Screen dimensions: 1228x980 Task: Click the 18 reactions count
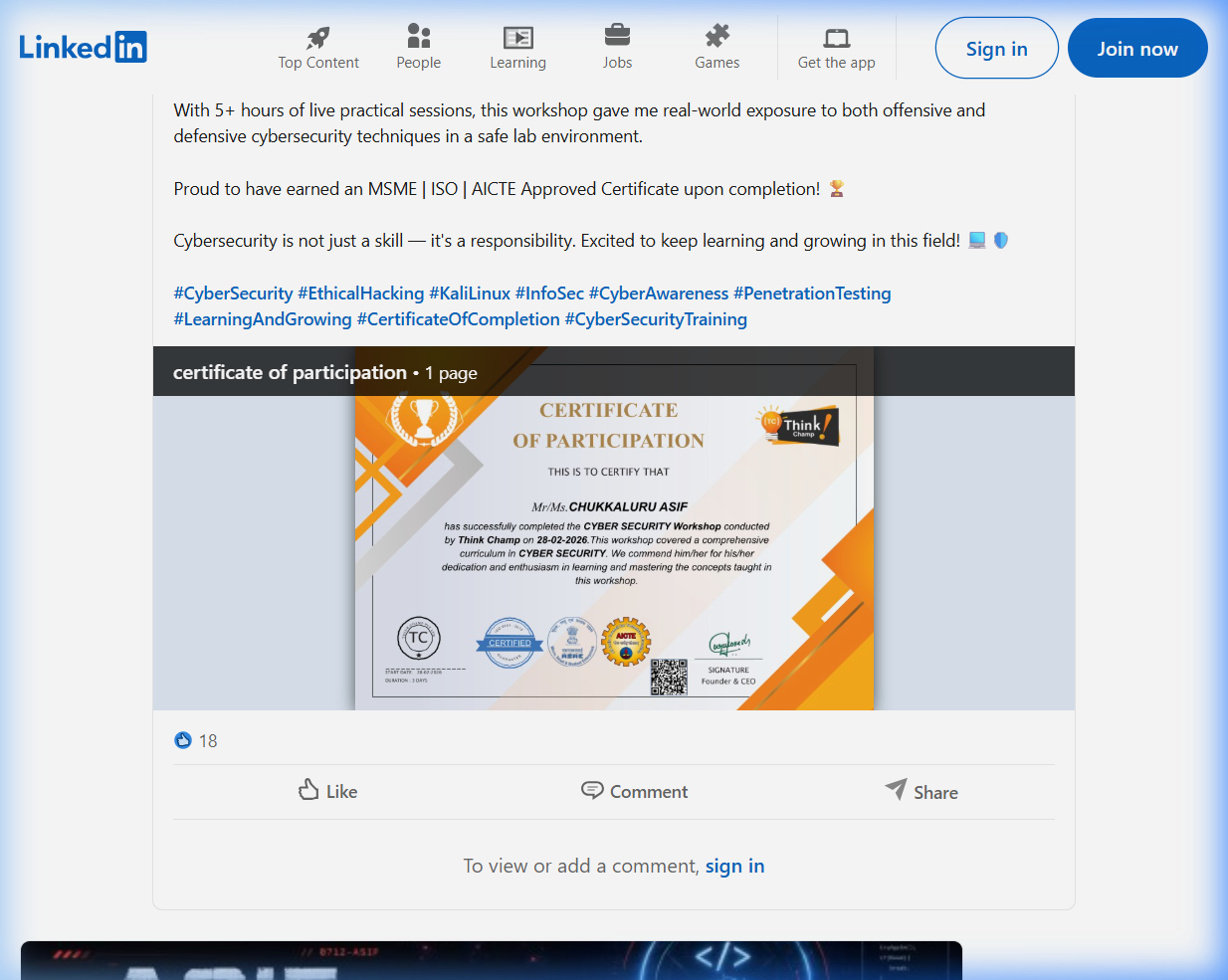click(208, 741)
